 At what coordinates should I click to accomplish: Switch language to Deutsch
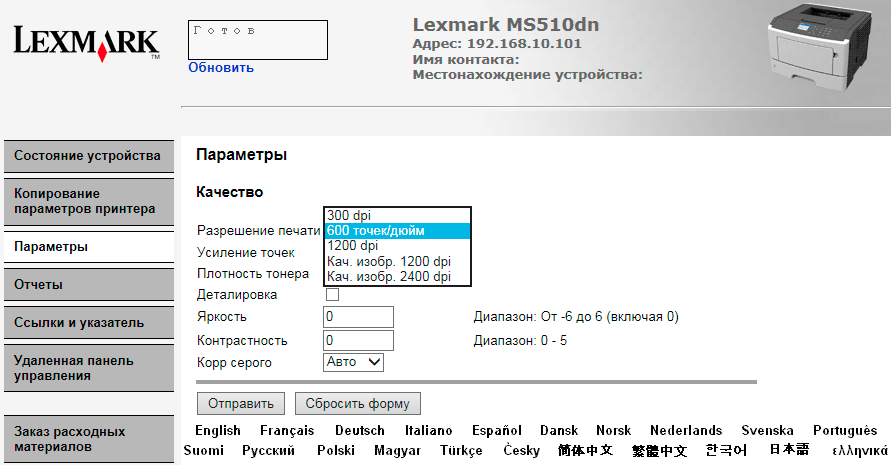click(x=360, y=431)
